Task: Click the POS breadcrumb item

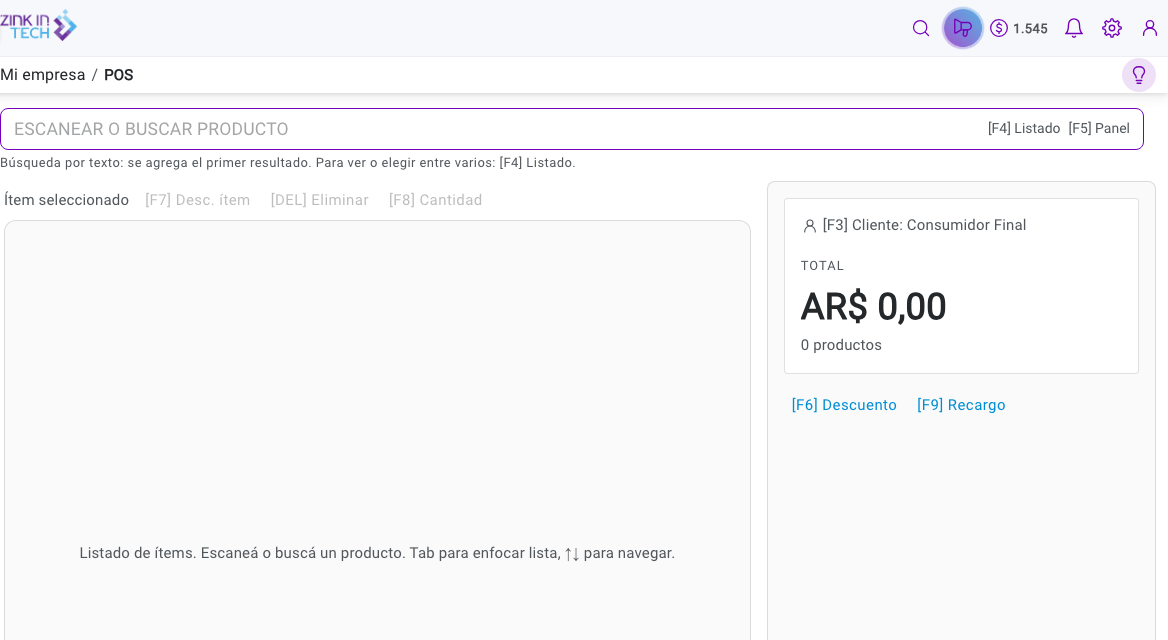Action: pyautogui.click(x=118, y=75)
